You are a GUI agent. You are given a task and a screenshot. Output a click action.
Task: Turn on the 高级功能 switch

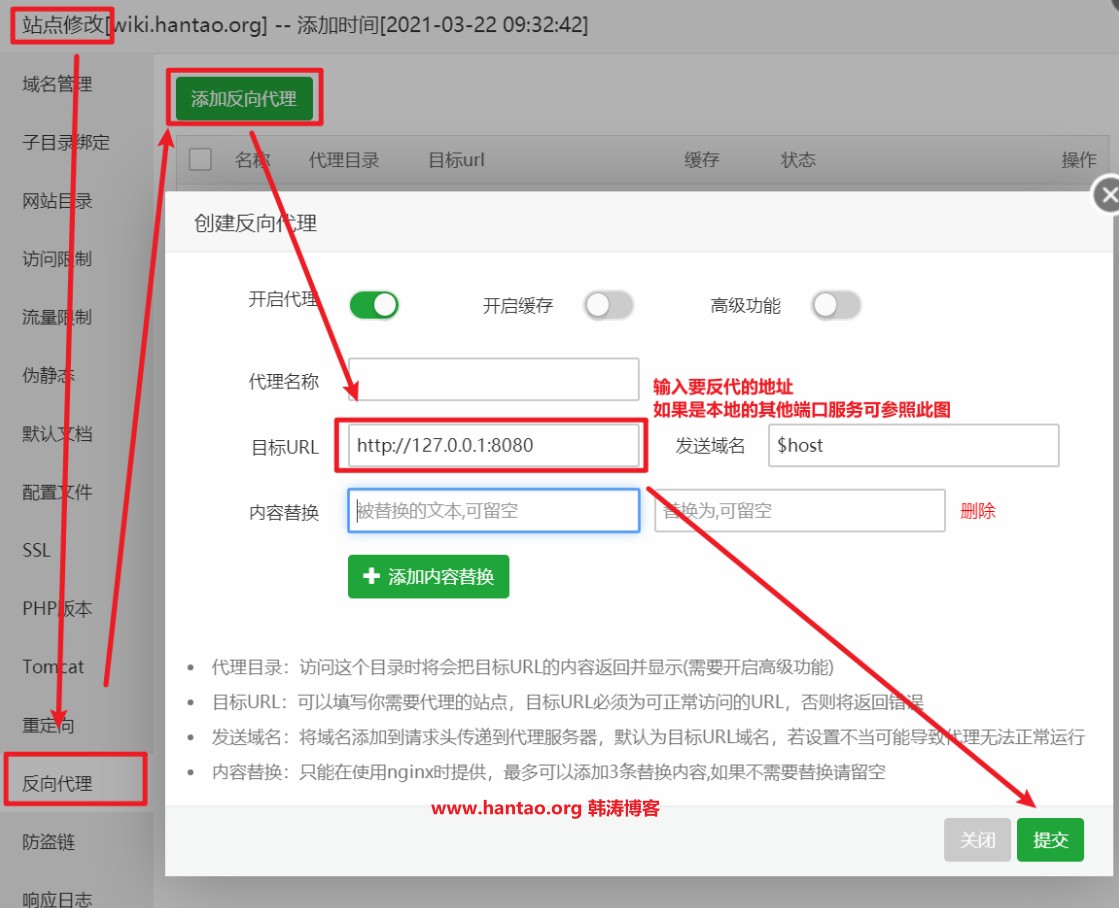tap(836, 305)
